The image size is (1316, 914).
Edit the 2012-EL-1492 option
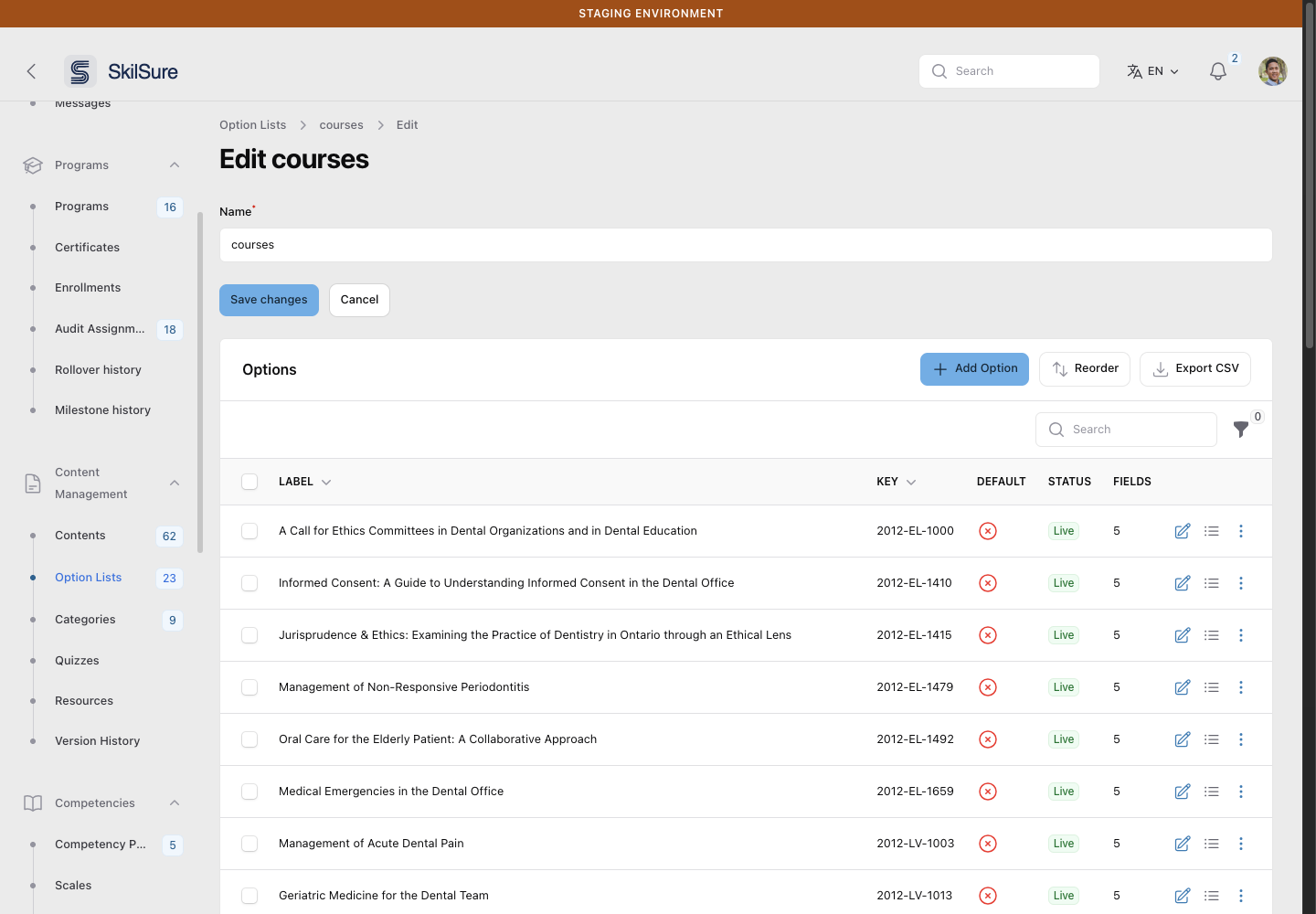(x=1183, y=739)
